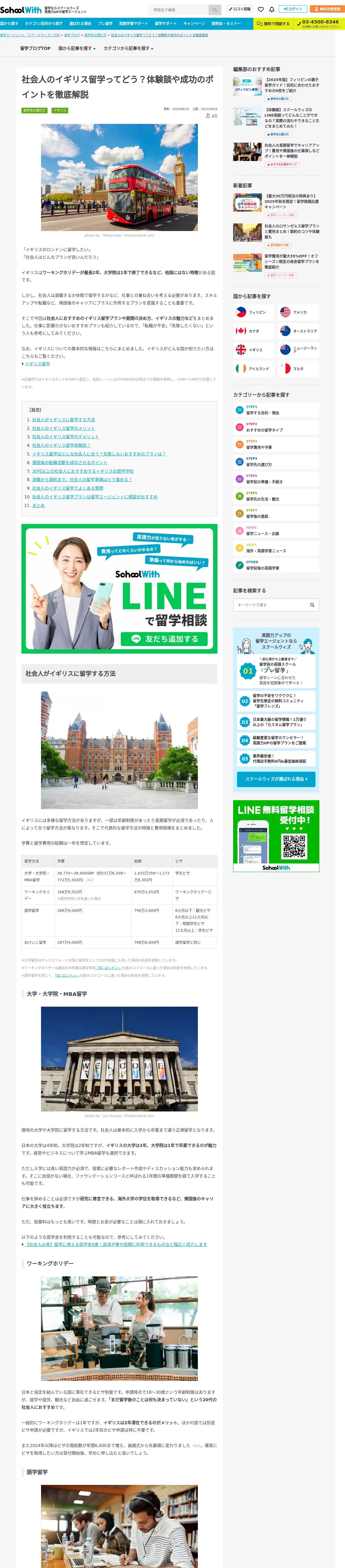Jump to 社会人がイギリスに留学する方法 in contents
This screenshot has height=1568, width=345.
click(x=63, y=420)
